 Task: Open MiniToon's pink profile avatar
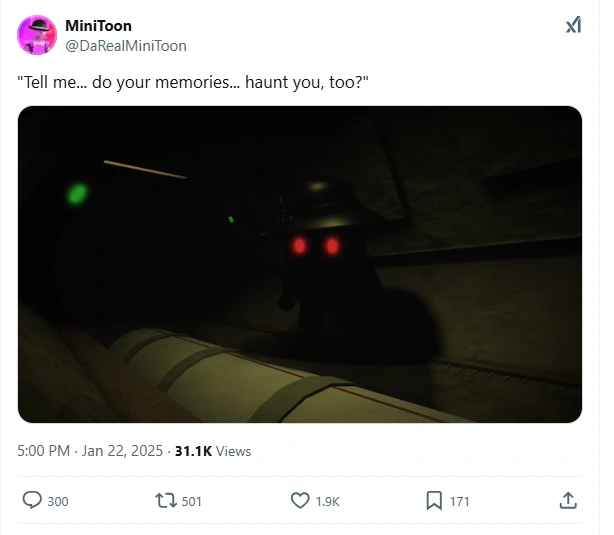37,35
